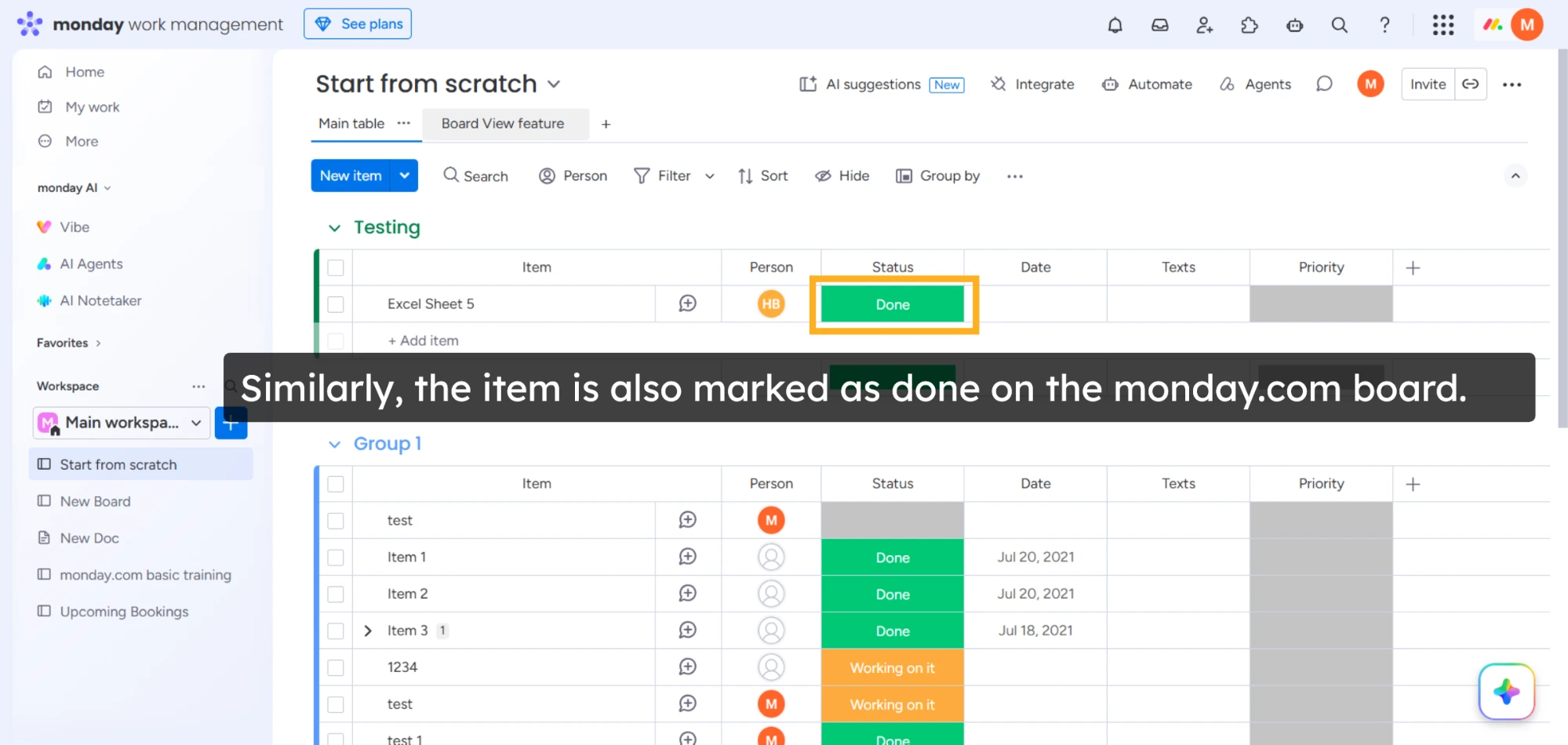Click blue plus next to workspace selector
This screenshot has width=1568, height=745.
coord(231,423)
